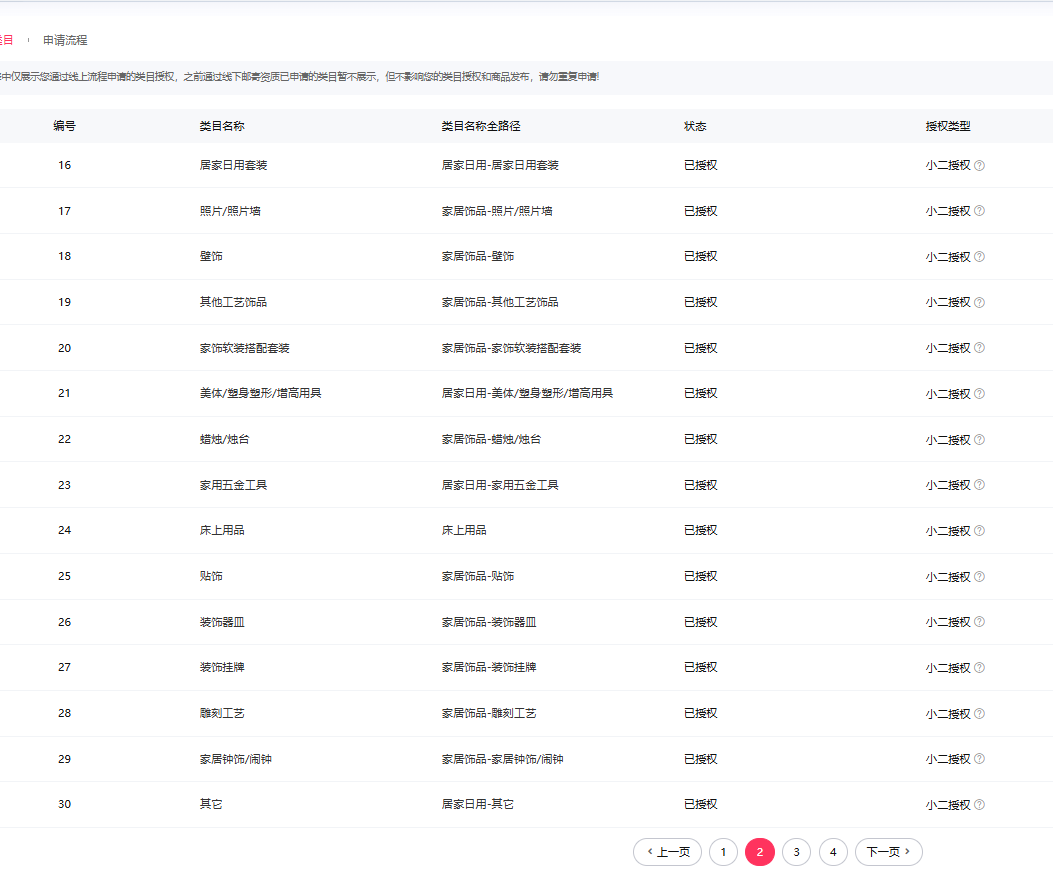The image size is (1053, 869).
Task: Click help icon in 雕刻工艺 row
Action: 979,714
